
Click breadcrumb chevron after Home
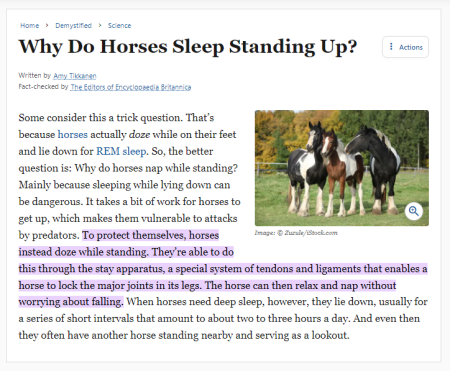point(47,25)
